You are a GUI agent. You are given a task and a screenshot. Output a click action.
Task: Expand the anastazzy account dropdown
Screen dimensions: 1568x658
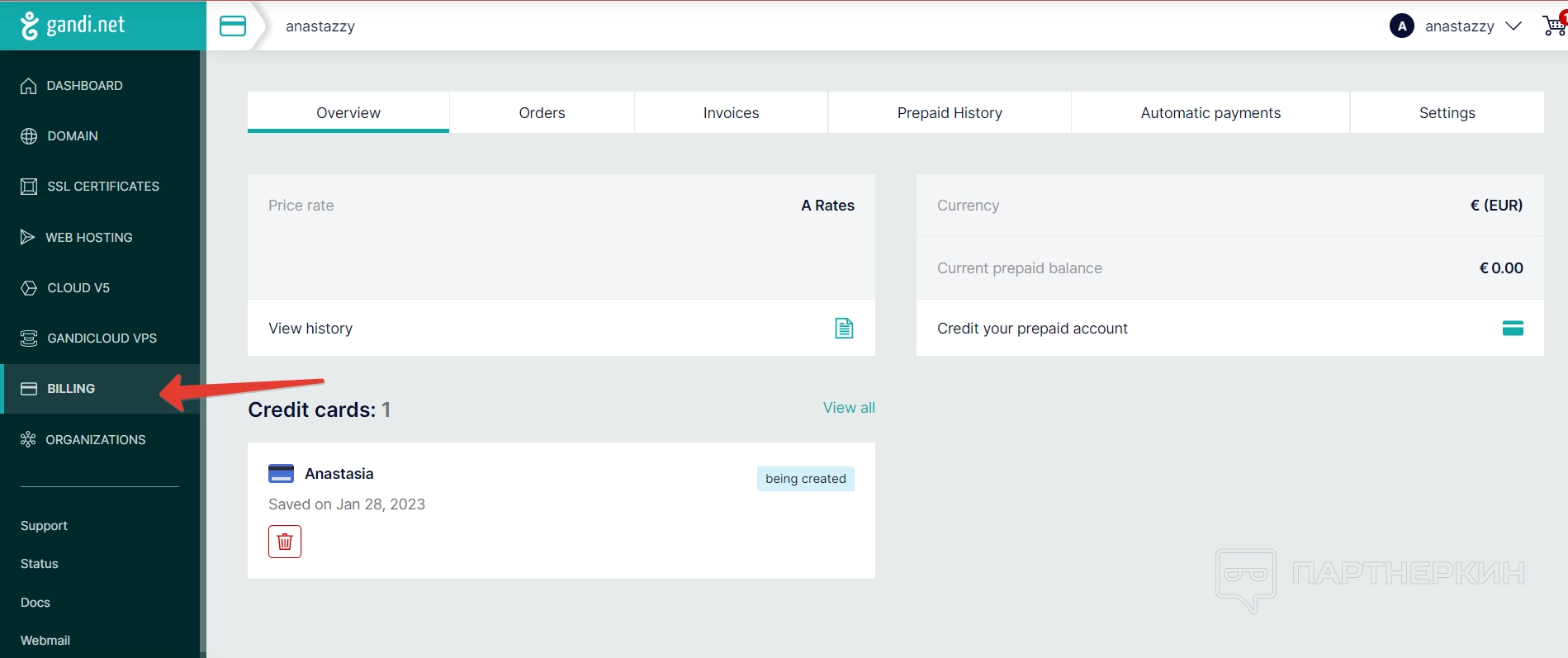click(x=1514, y=26)
